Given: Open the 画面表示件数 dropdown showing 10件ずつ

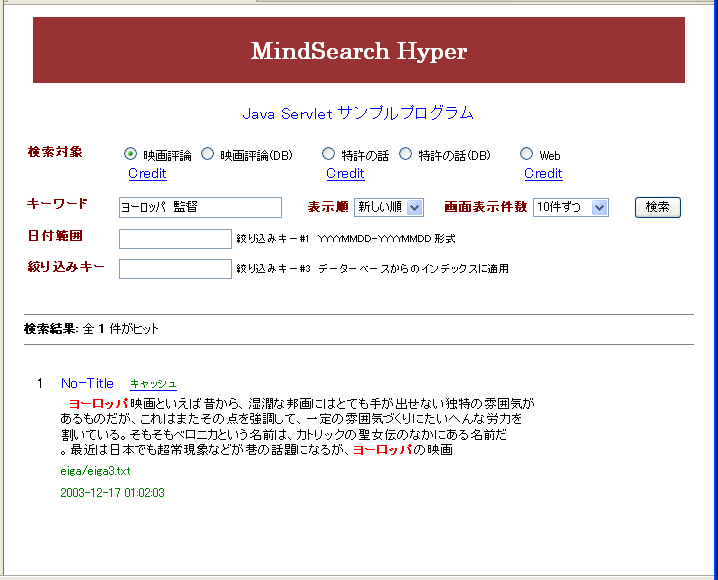Looking at the screenshot, I should pos(571,207).
